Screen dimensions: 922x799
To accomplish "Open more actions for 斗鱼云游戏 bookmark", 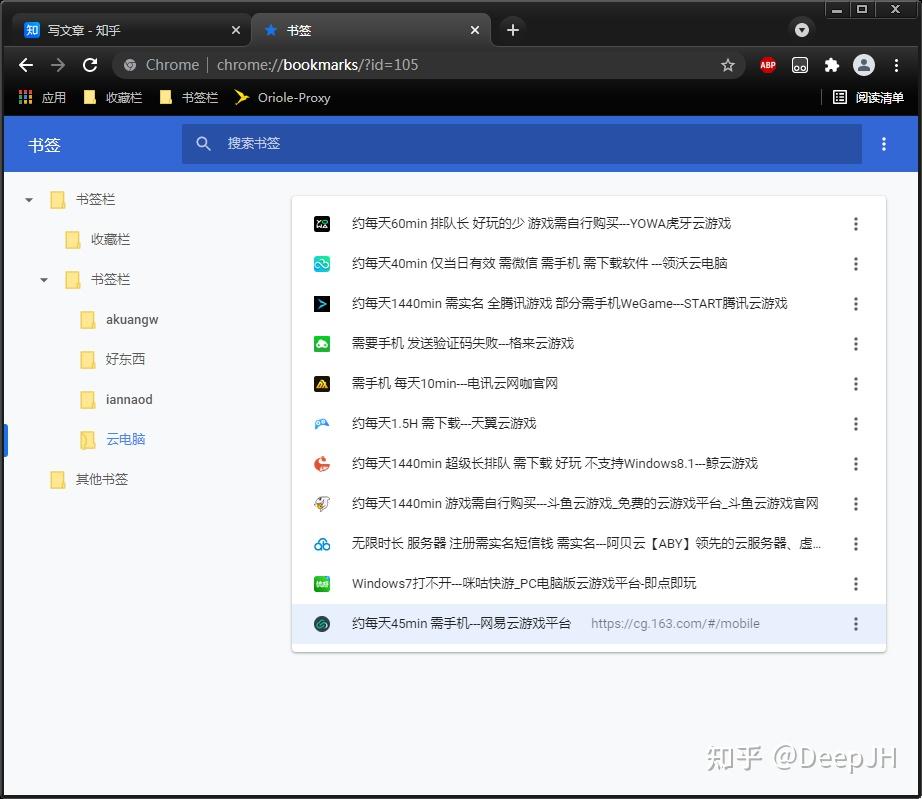I will click(856, 503).
